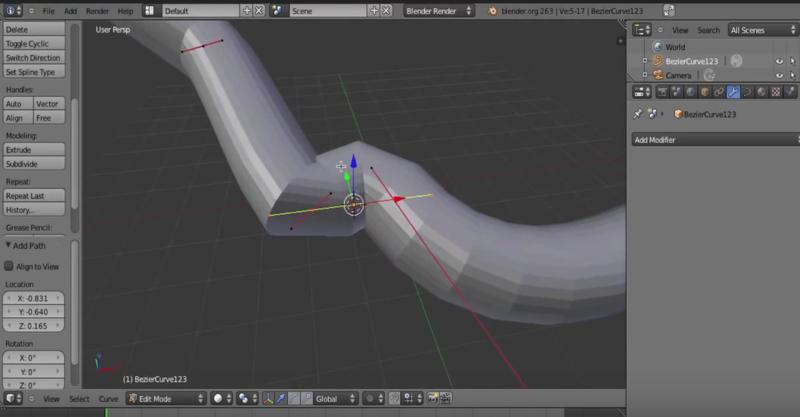Toggle BezierCurve123 selectable arrow icon
The width and height of the screenshot is (800, 417).
(x=792, y=61)
